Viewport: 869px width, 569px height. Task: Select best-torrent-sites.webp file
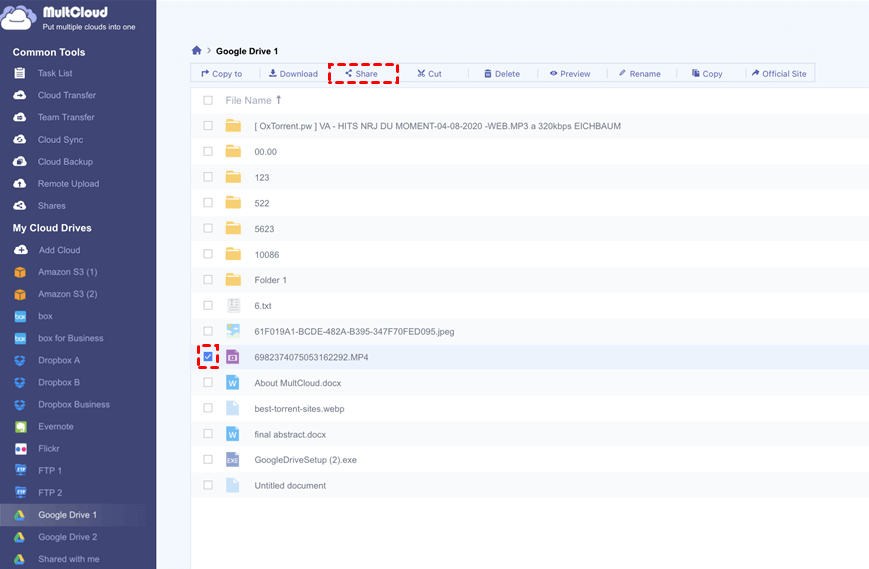[299, 408]
